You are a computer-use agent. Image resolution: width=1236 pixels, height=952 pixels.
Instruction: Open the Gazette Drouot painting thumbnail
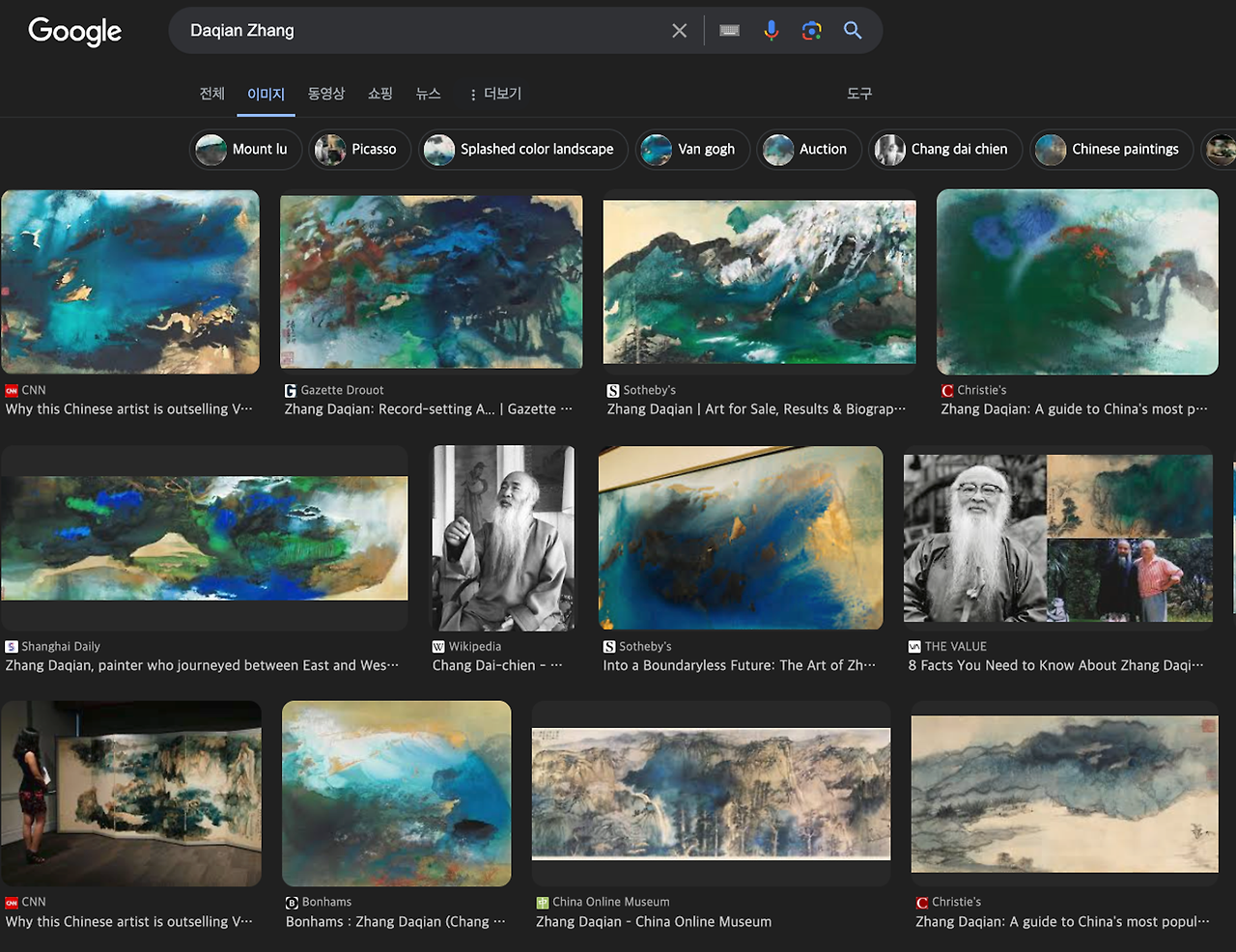click(431, 282)
